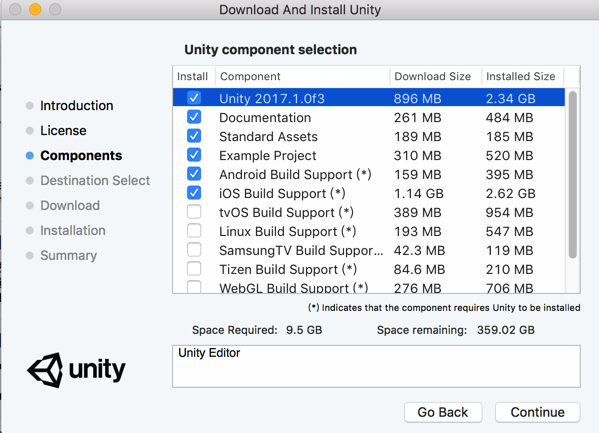599x433 pixels.
Task: Select Tizen Build Support (*) label
Action: (288, 270)
